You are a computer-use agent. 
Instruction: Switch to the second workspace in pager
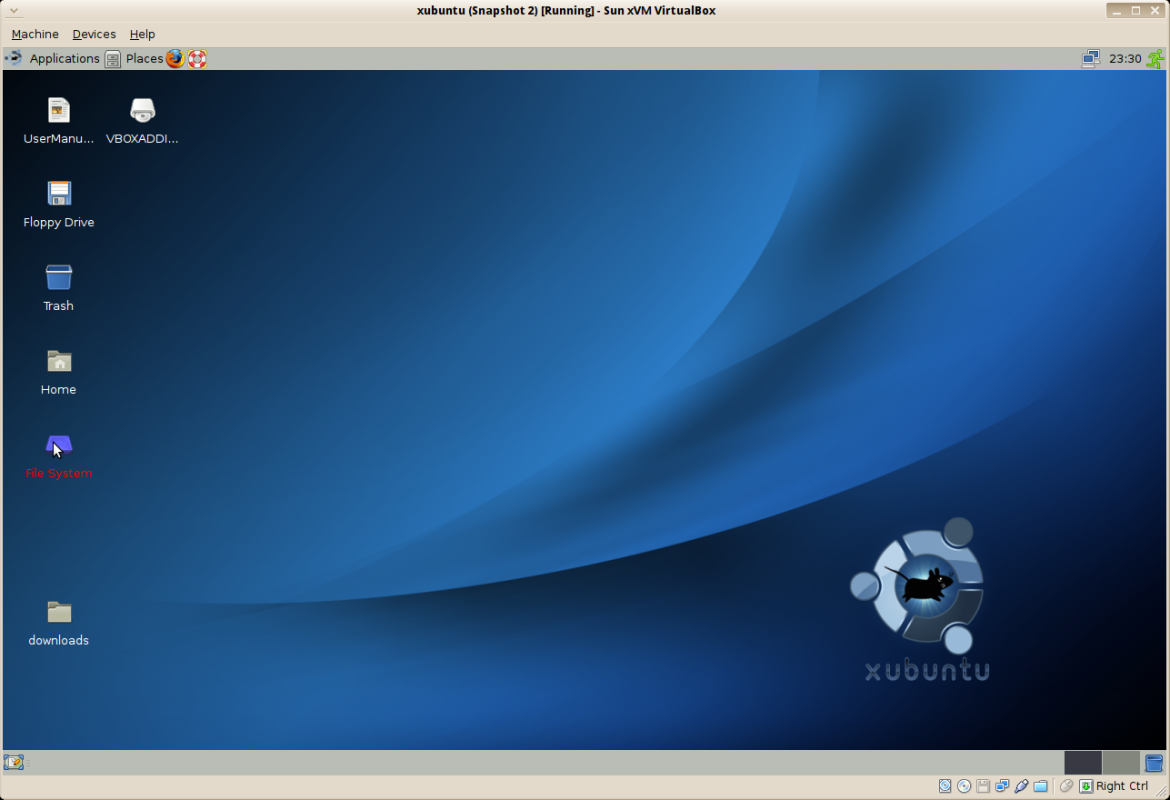[x=1121, y=763]
